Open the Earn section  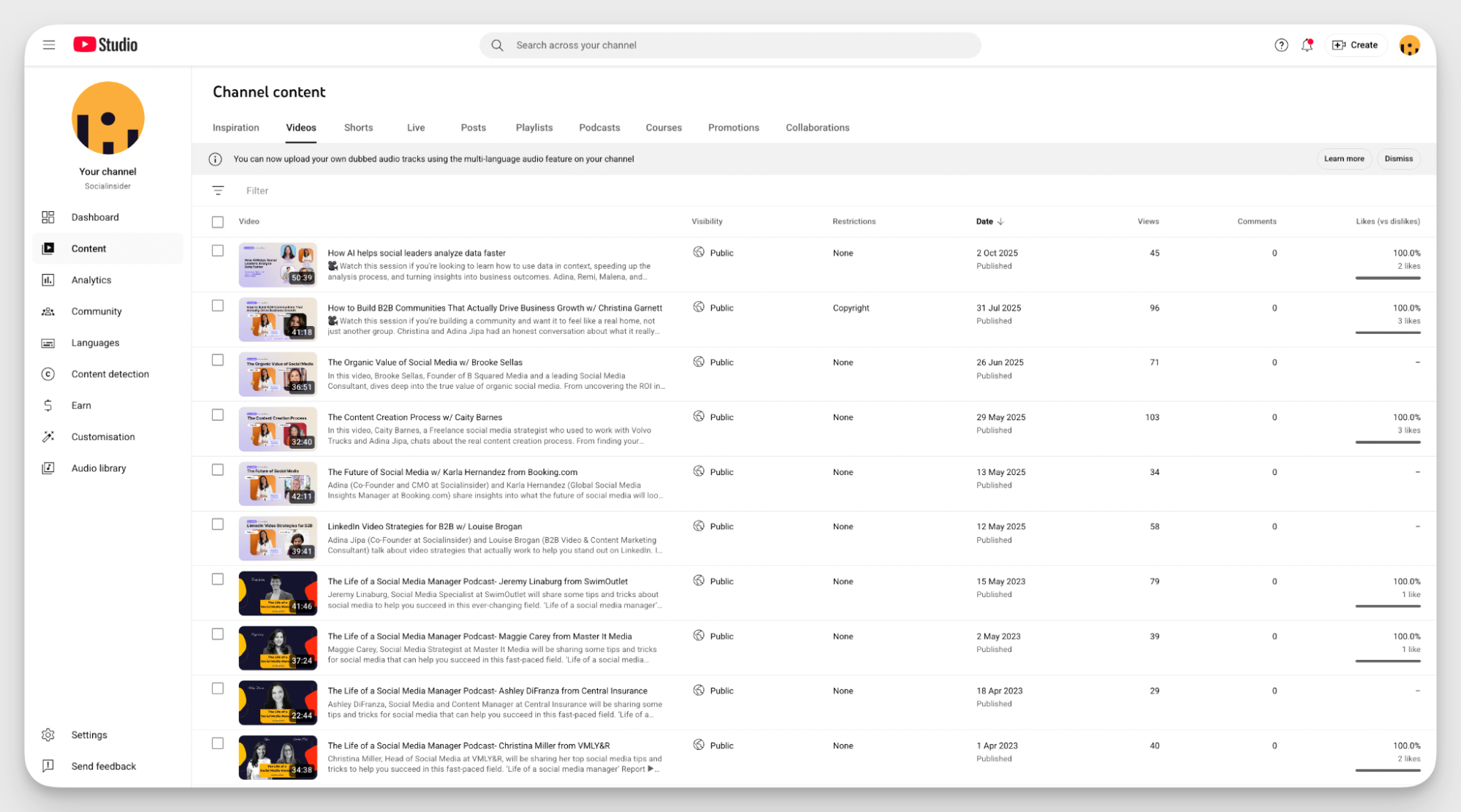(81, 405)
